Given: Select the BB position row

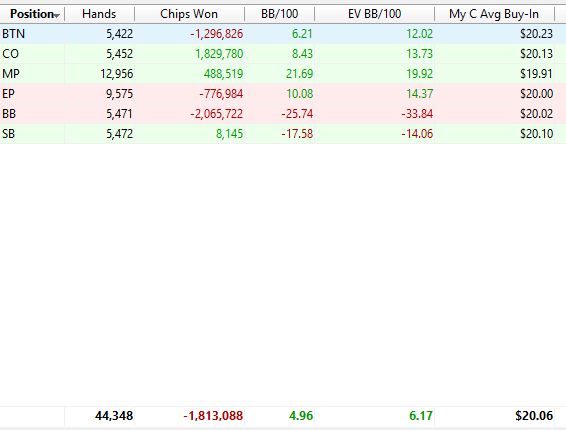Looking at the screenshot, I should pyautogui.click(x=283, y=114).
